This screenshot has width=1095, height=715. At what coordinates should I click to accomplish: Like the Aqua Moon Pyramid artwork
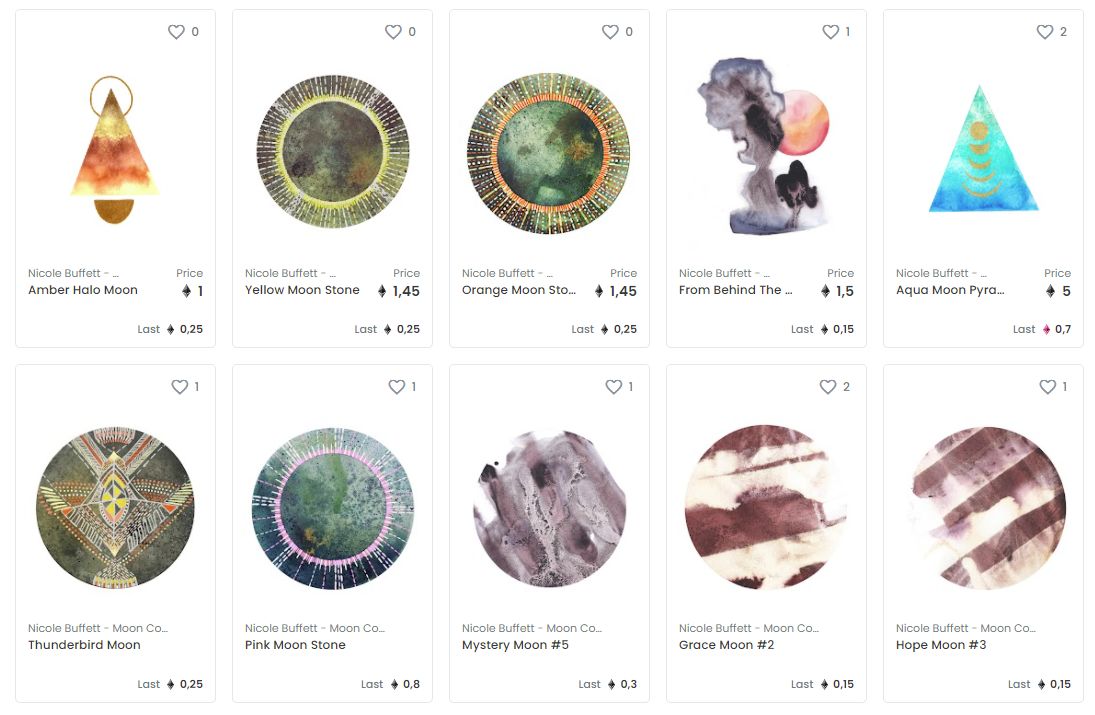pyautogui.click(x=1045, y=31)
